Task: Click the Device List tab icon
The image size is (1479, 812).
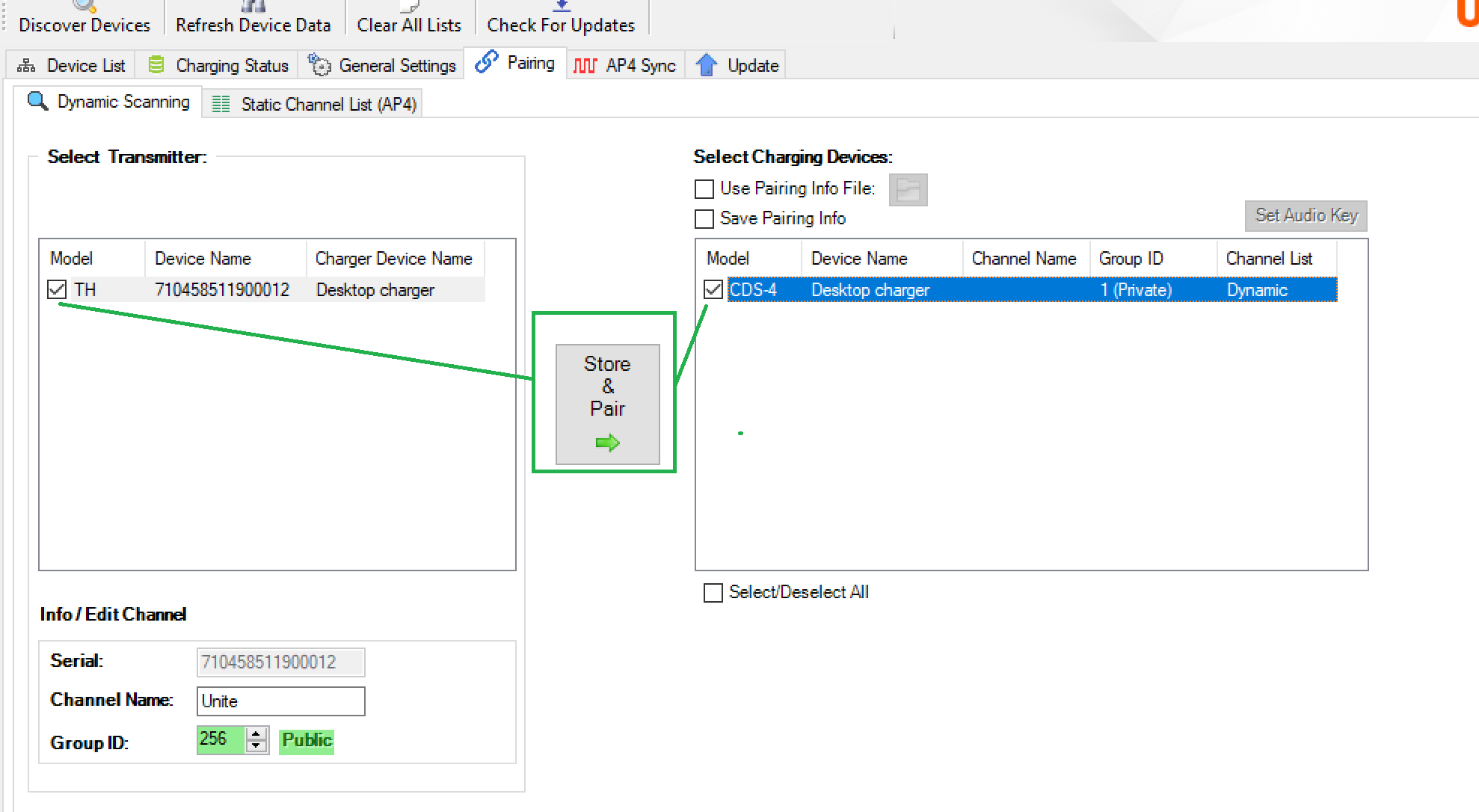Action: [26, 66]
